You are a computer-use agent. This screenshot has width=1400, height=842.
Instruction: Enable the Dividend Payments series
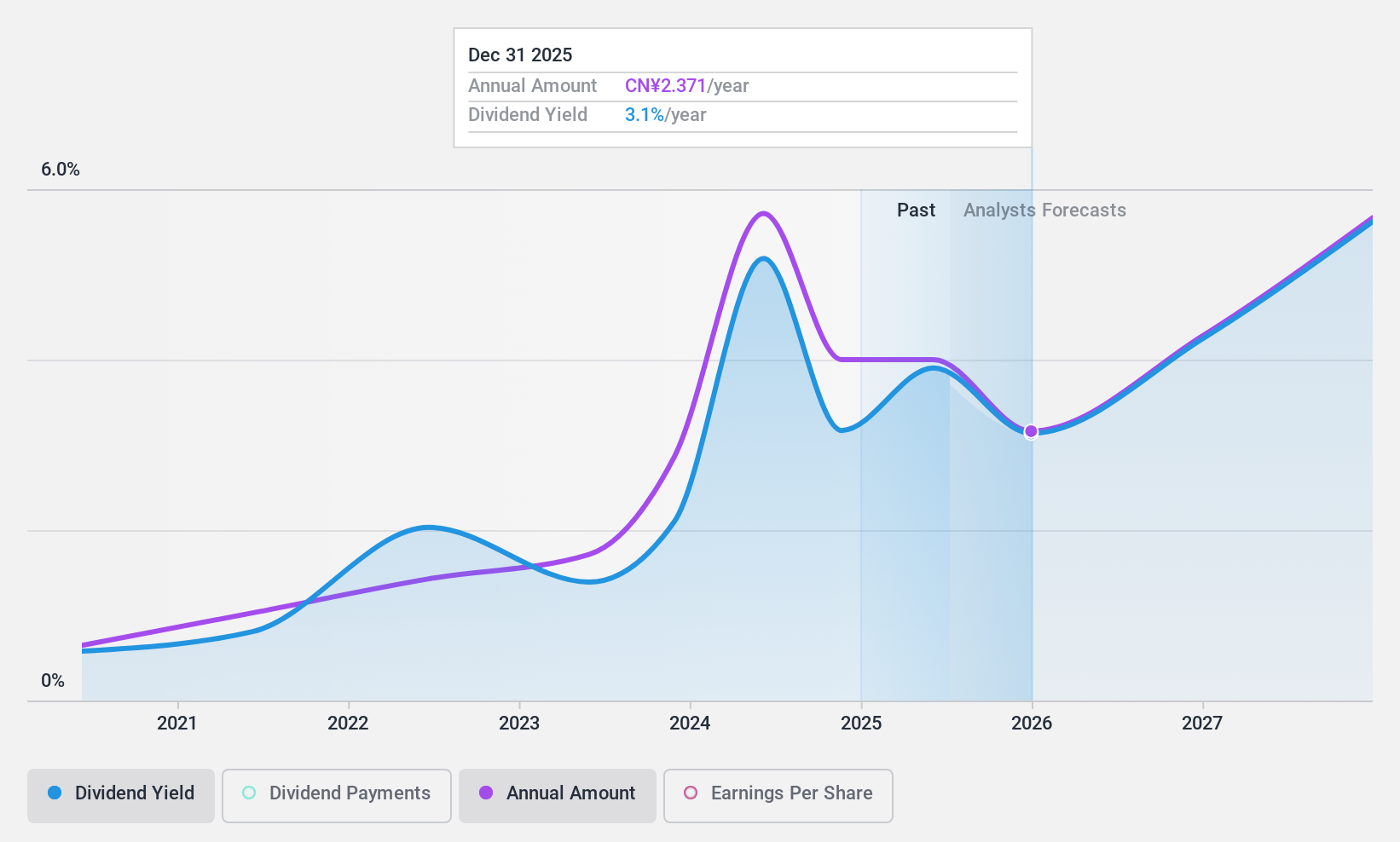pos(337,796)
